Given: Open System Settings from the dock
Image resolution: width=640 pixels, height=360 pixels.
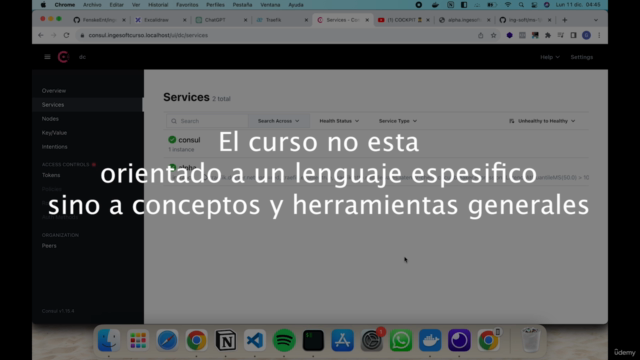Looking at the screenshot, I should point(371,341).
